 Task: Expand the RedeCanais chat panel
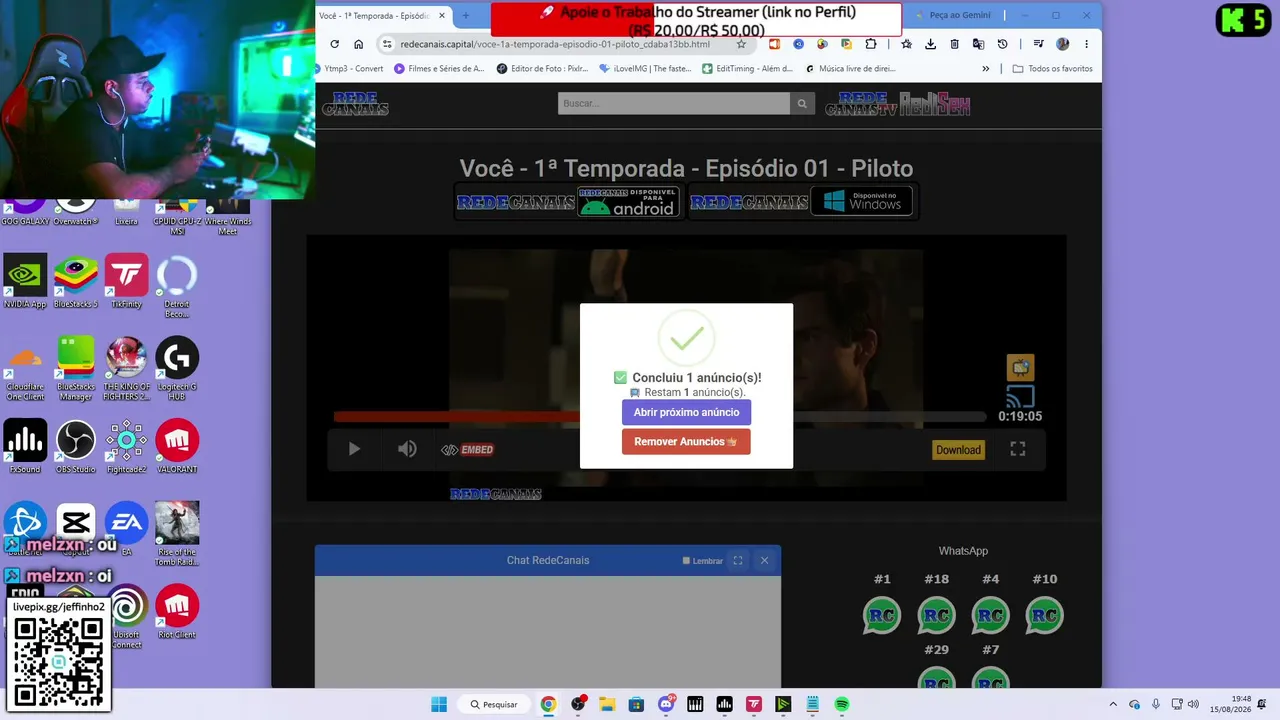click(x=738, y=561)
